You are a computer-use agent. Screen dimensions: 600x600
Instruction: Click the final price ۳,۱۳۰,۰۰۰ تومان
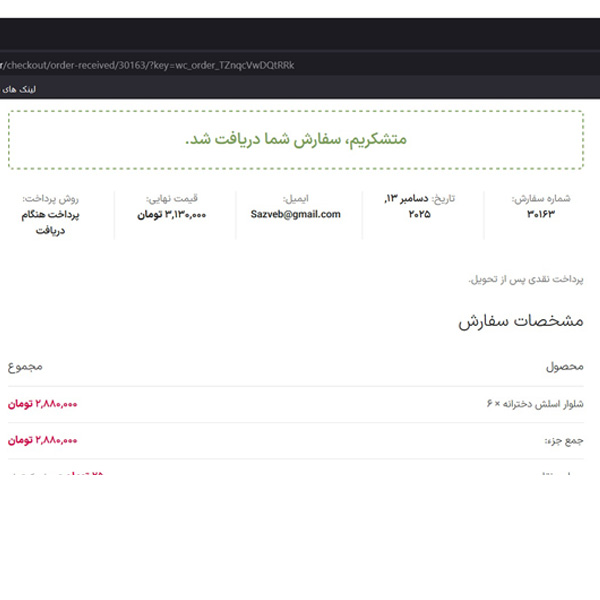coord(171,214)
